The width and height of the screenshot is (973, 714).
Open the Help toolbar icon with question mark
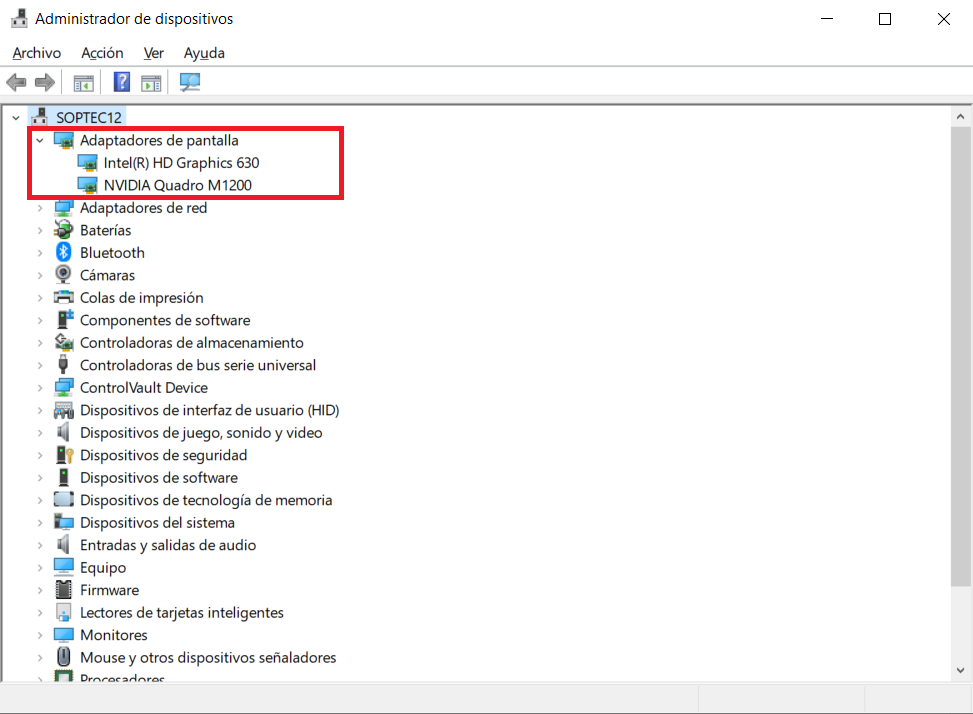[x=122, y=82]
